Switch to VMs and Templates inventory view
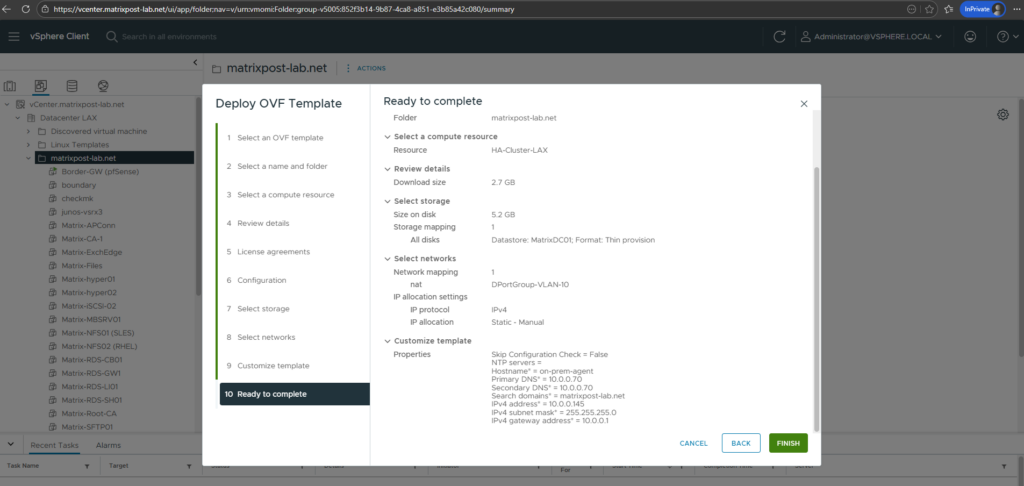Image resolution: width=1024 pixels, height=486 pixels. [x=40, y=86]
